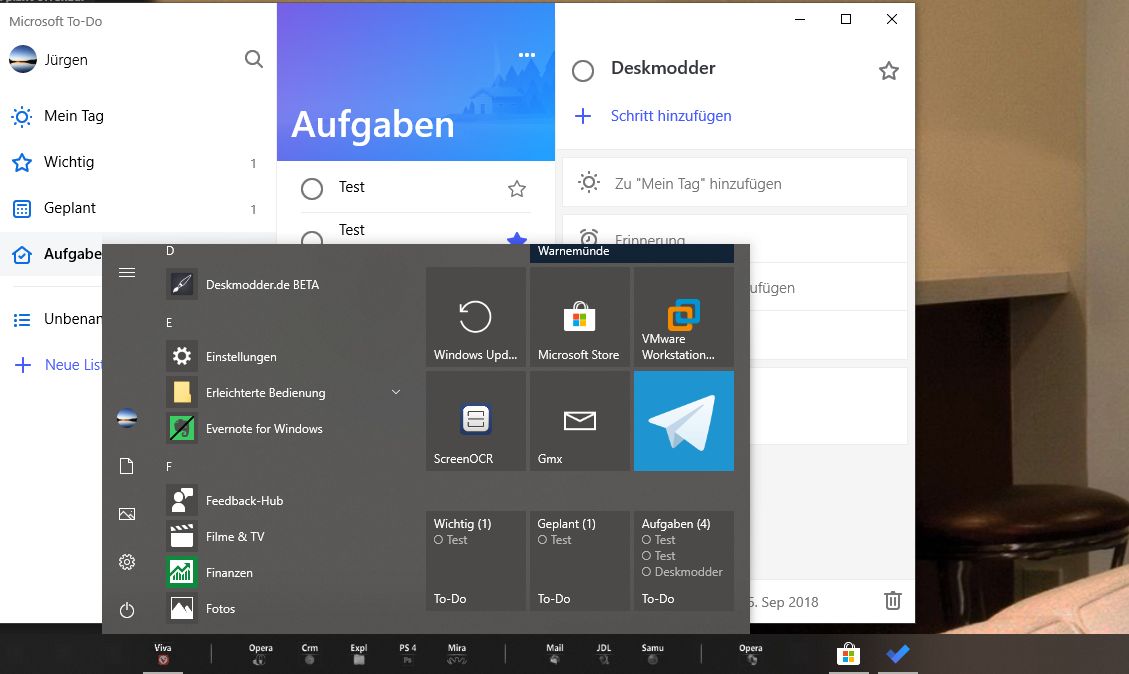This screenshot has height=674, width=1129.
Task: Open the Aufgaben (4) To-Do live tile
Action: [x=684, y=561]
